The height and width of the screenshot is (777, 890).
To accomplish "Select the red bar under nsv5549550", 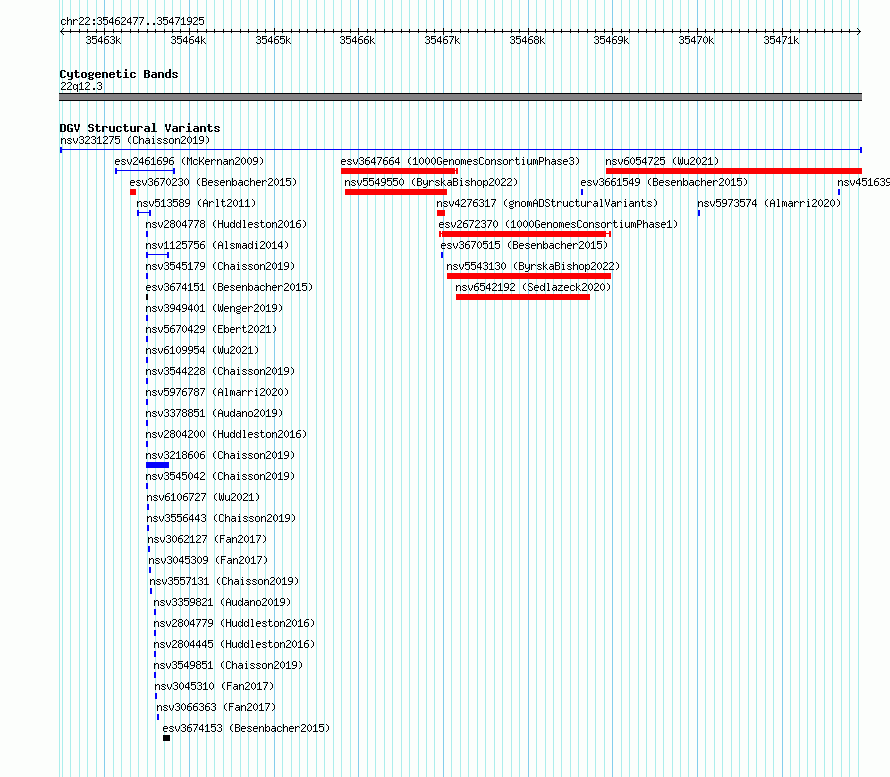I will [396, 192].
